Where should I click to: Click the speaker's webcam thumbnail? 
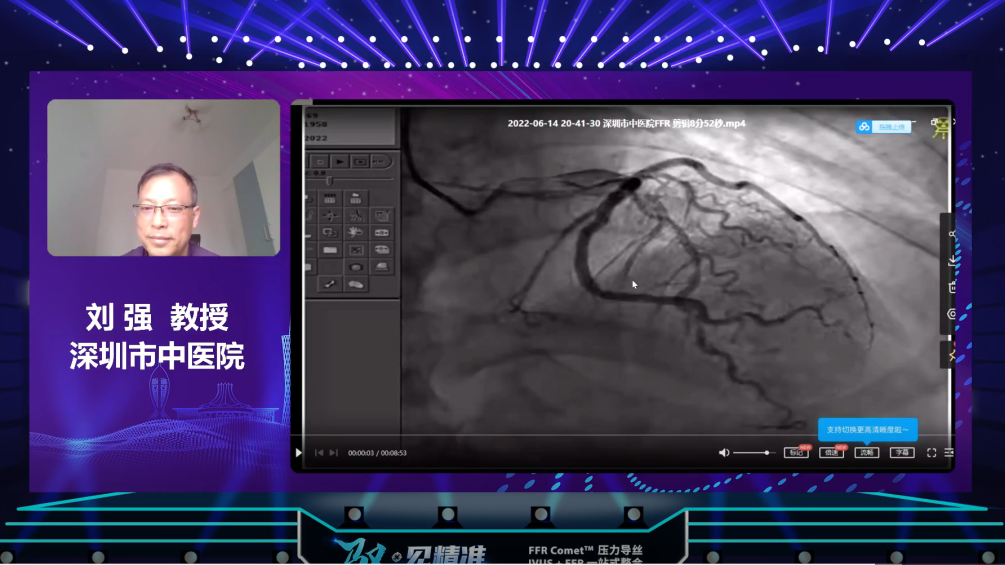tap(163, 177)
